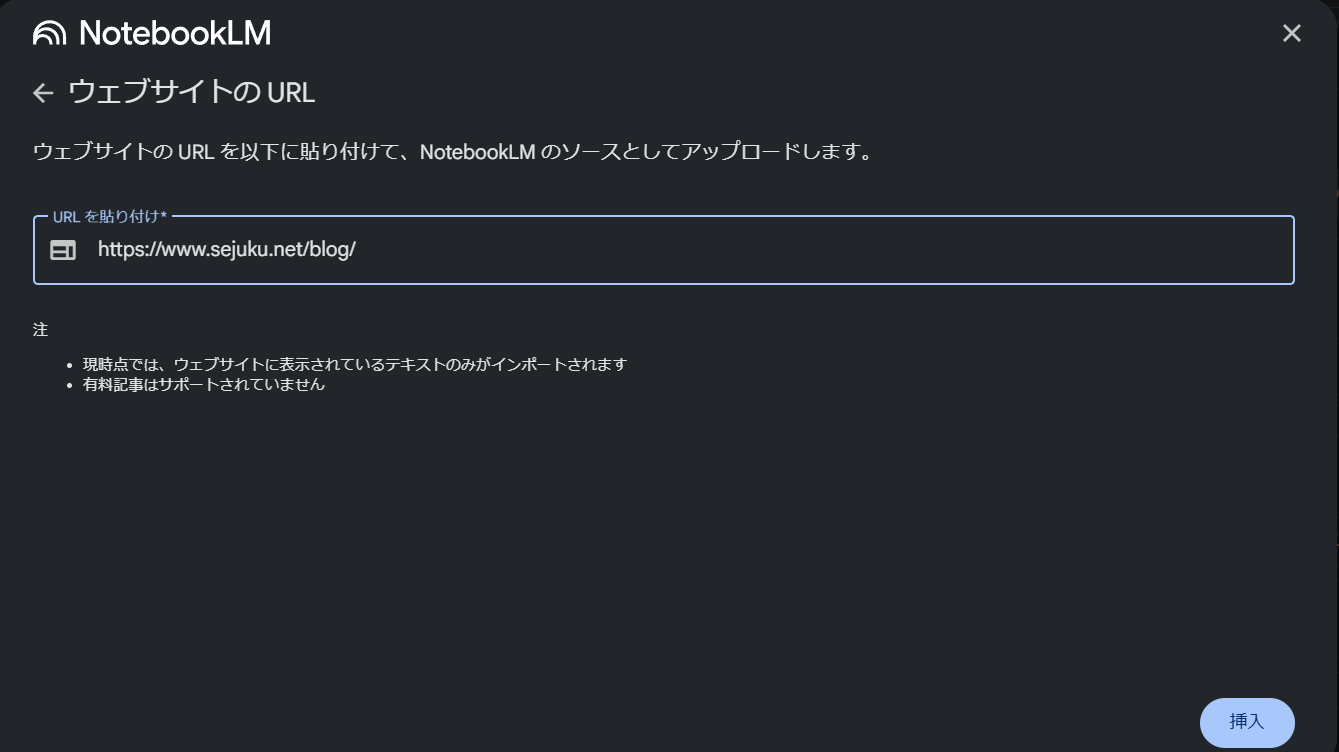Open the NotebookLM home via its logo mark
This screenshot has width=1339, height=752.
[47, 32]
